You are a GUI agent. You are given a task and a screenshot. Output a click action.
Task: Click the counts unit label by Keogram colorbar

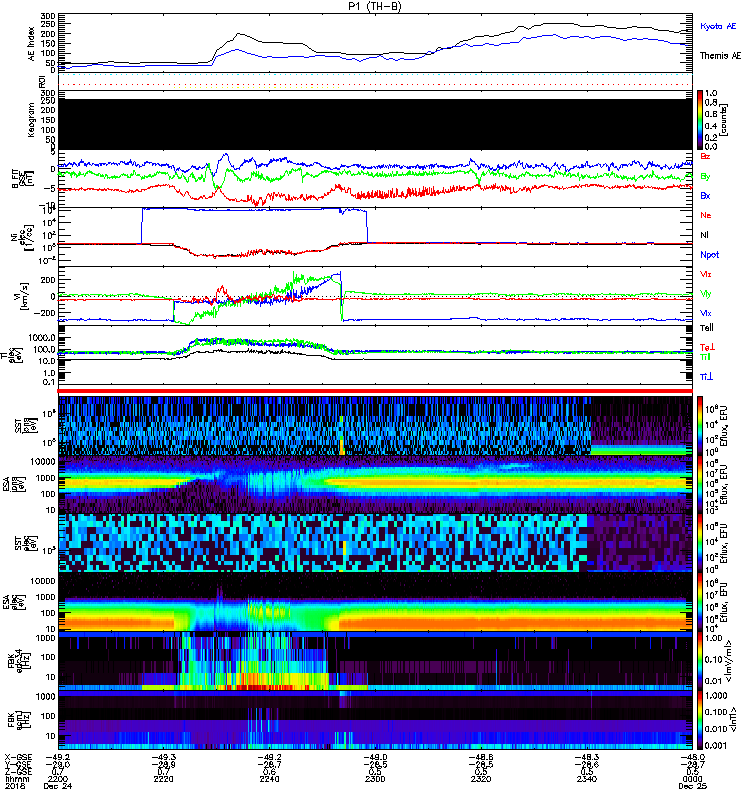click(724, 120)
